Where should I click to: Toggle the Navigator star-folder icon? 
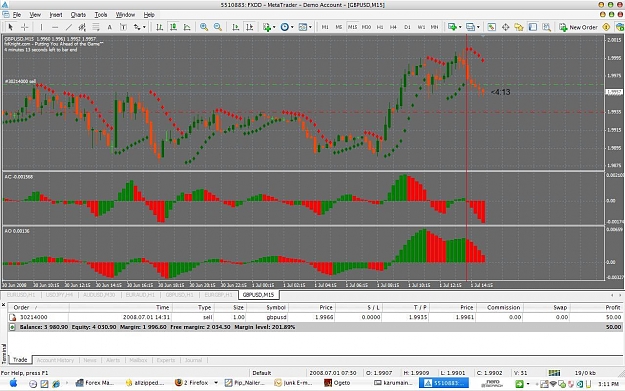point(519,27)
